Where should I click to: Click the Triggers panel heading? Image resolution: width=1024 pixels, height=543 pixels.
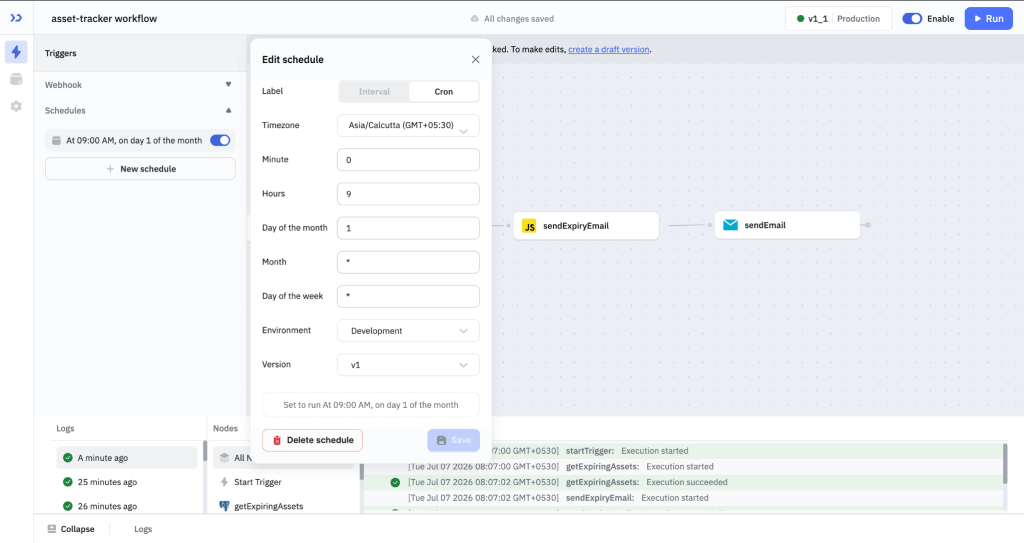coord(61,54)
